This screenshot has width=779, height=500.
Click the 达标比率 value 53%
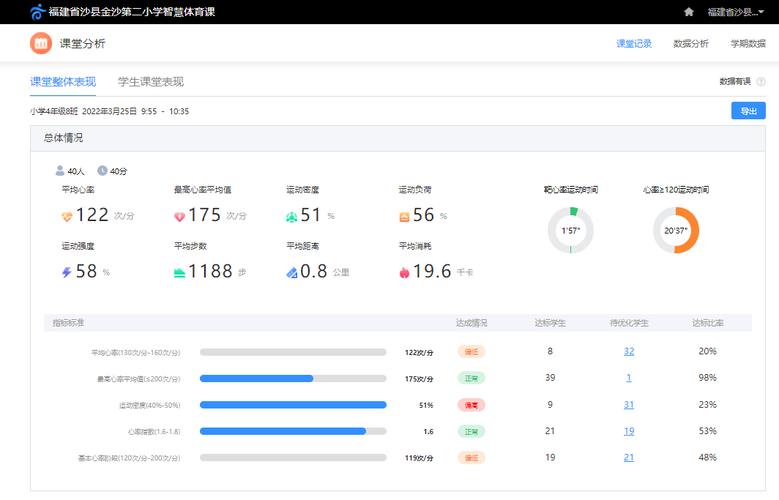point(707,431)
